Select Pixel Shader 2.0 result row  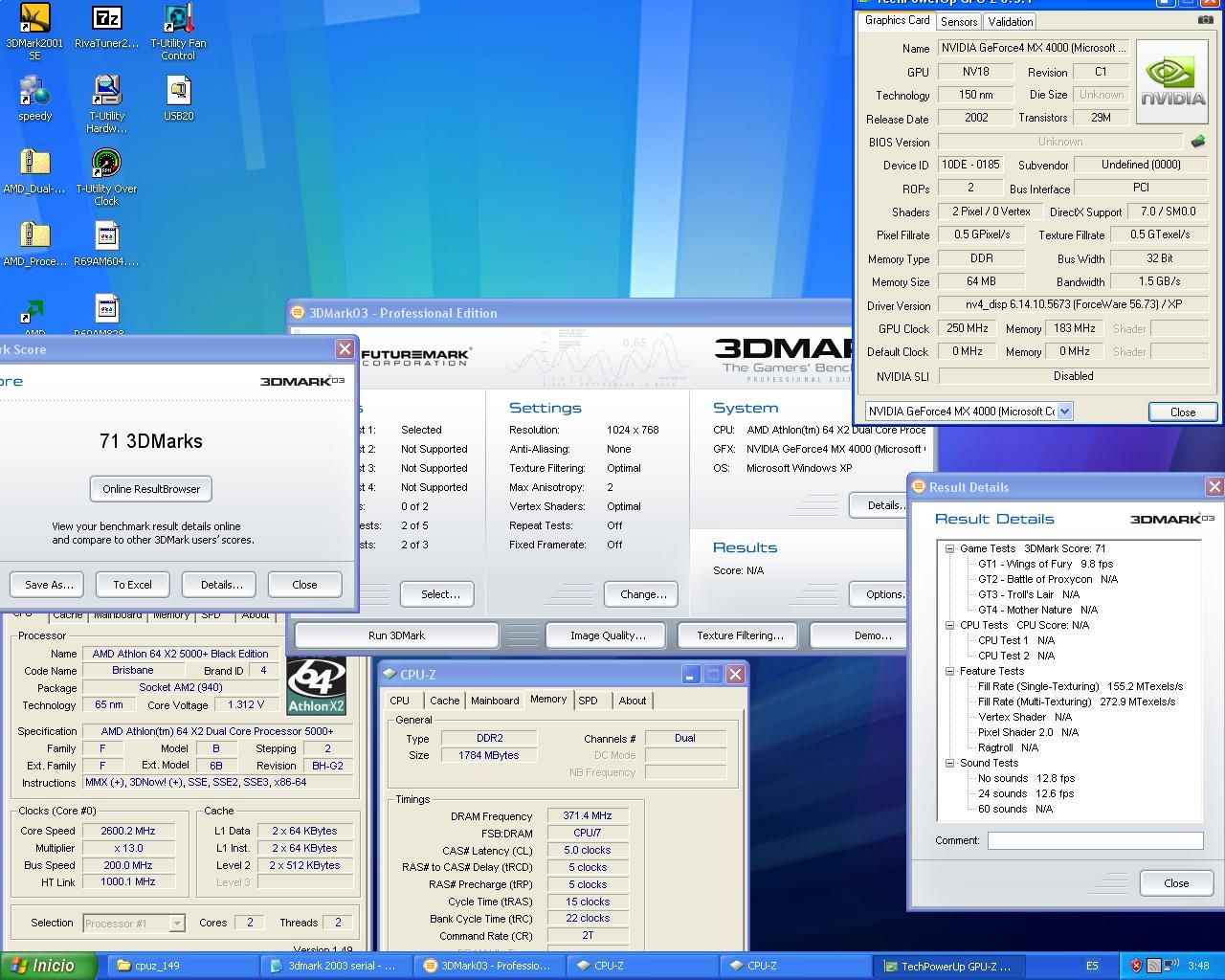tap(1028, 732)
